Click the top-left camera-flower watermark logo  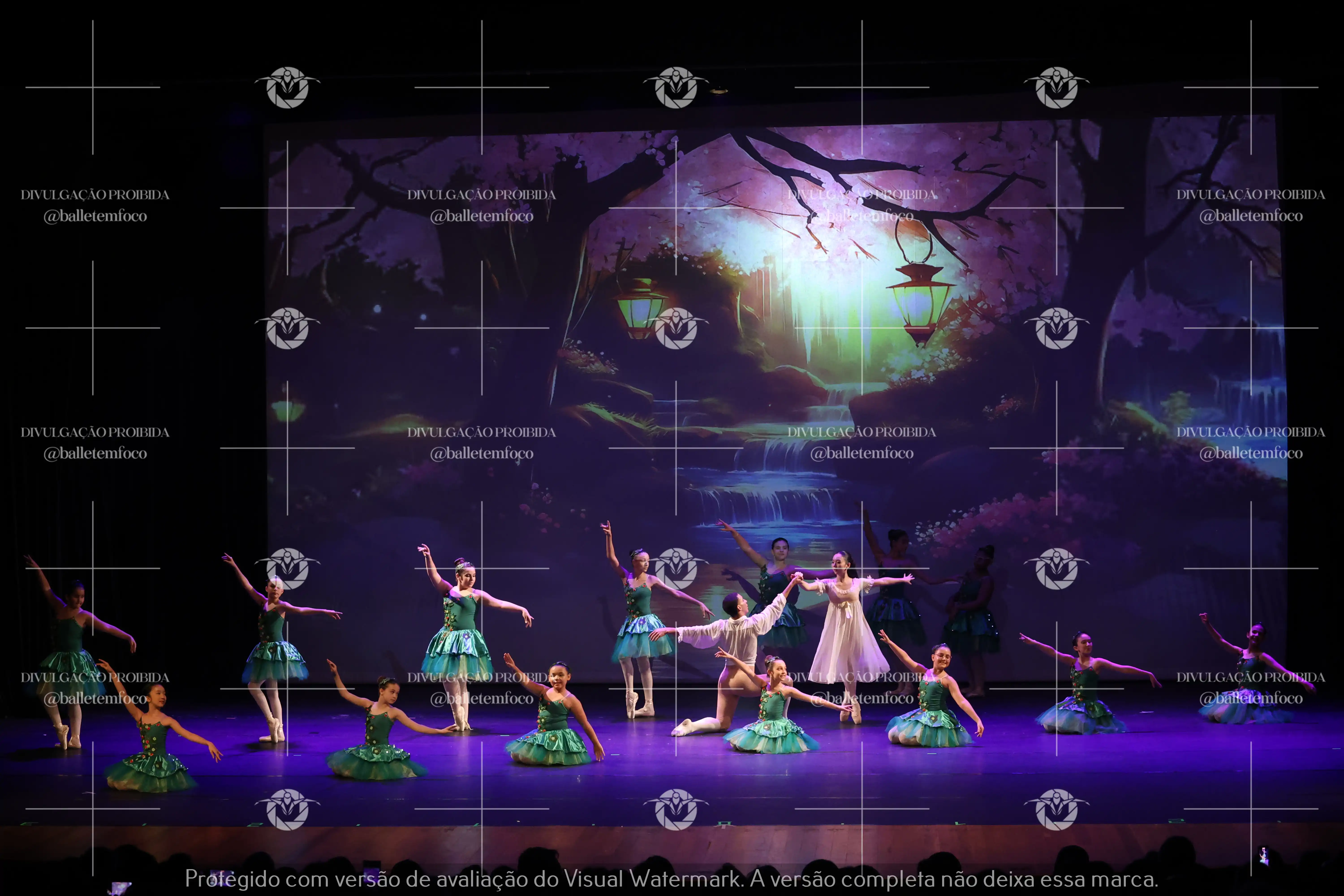(287, 87)
